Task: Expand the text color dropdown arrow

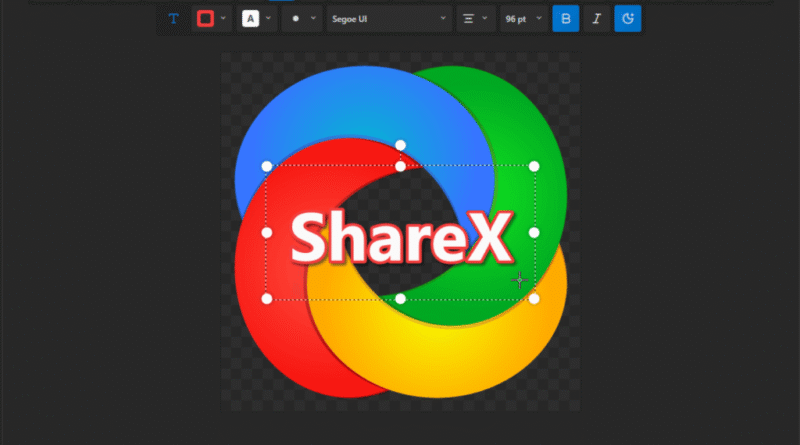Action: click(268, 18)
